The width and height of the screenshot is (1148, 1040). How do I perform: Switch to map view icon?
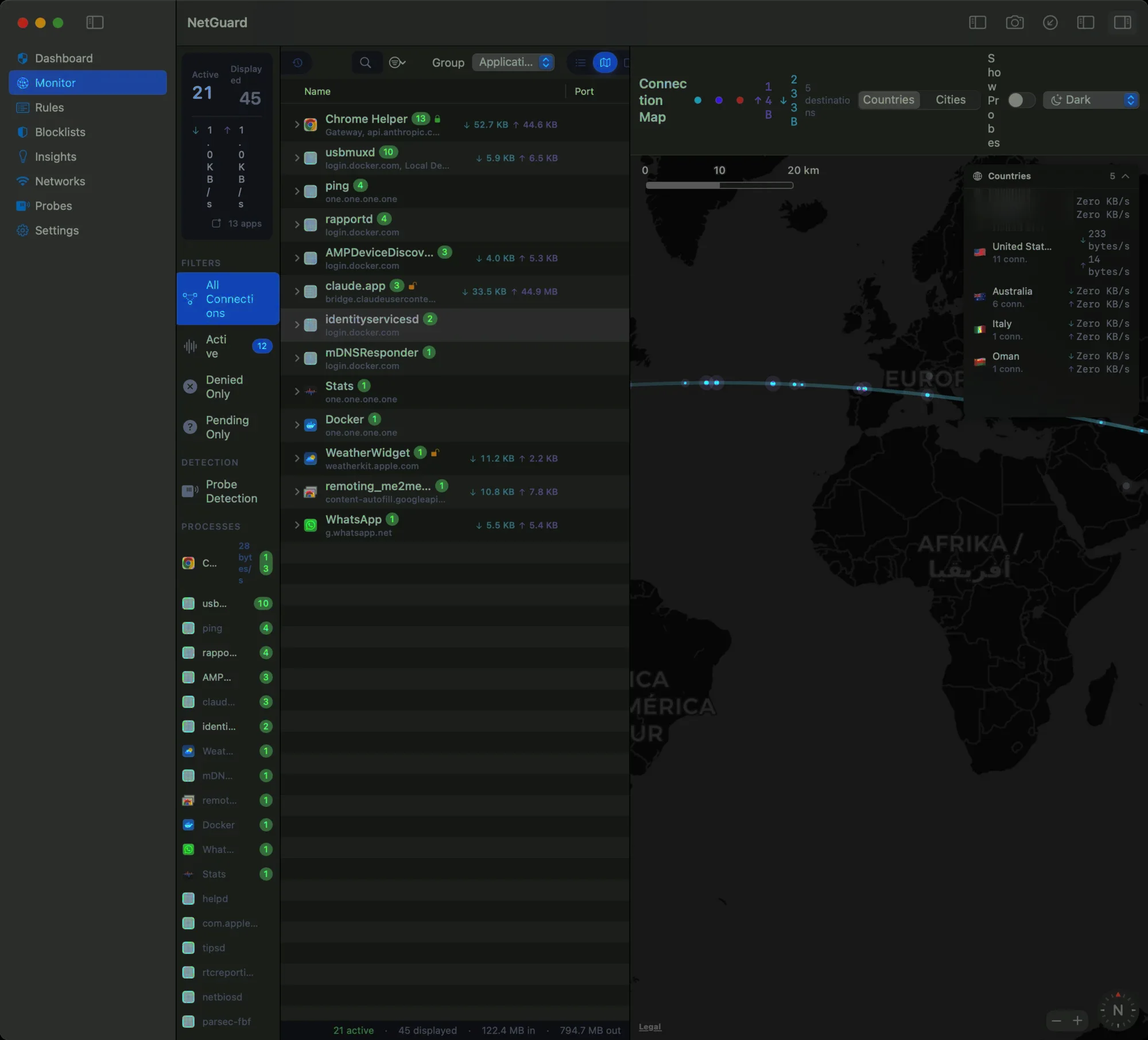click(x=605, y=63)
